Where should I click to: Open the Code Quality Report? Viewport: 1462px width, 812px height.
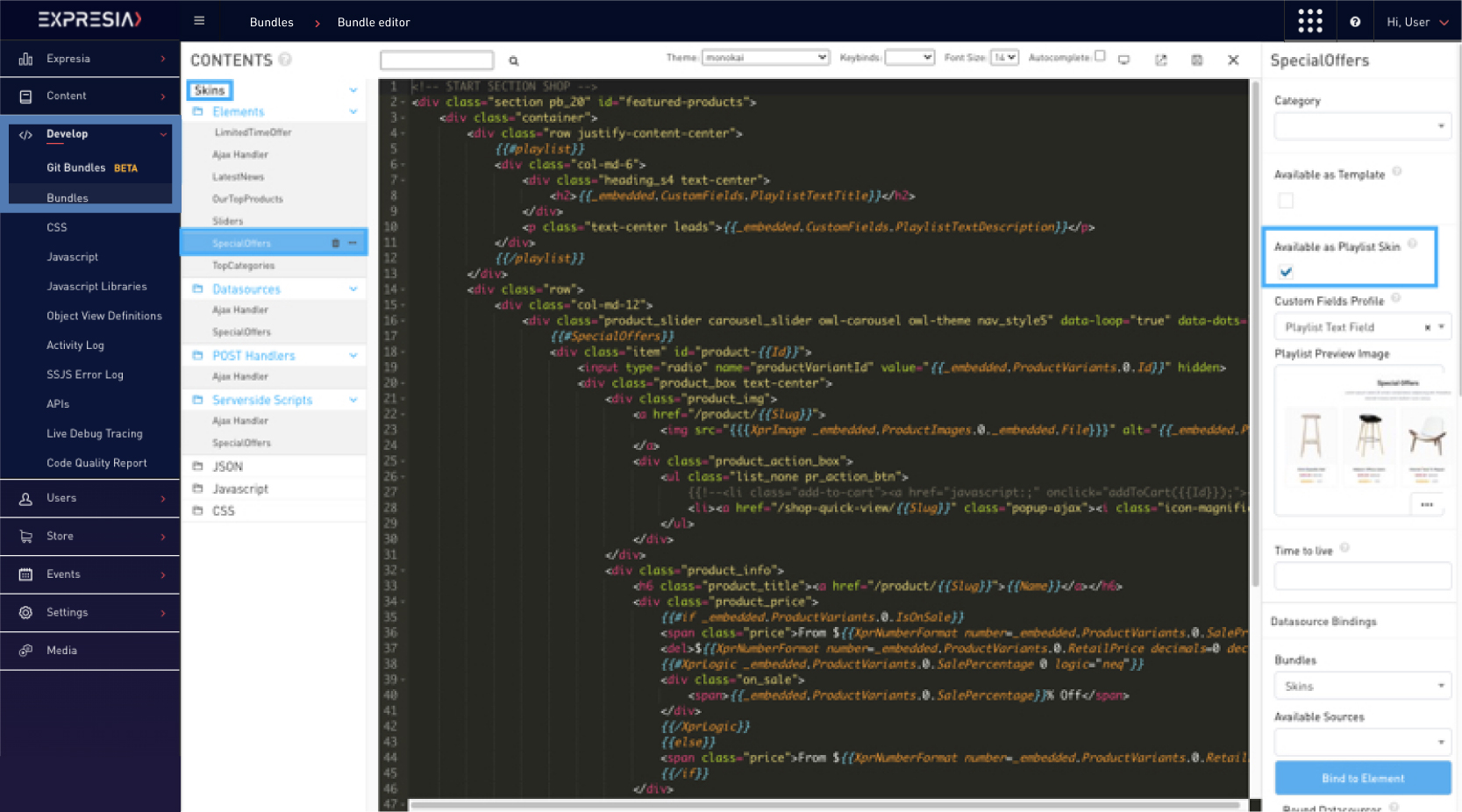point(96,463)
